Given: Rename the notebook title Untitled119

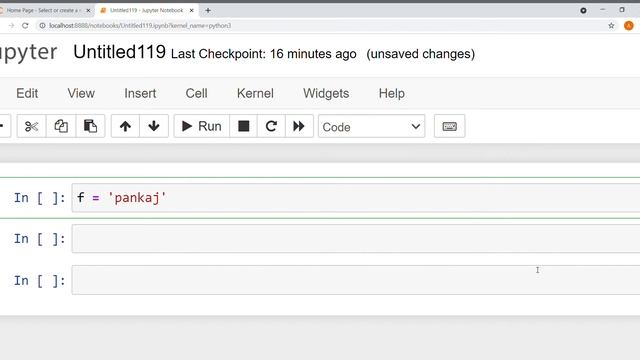Looking at the screenshot, I should point(120,52).
